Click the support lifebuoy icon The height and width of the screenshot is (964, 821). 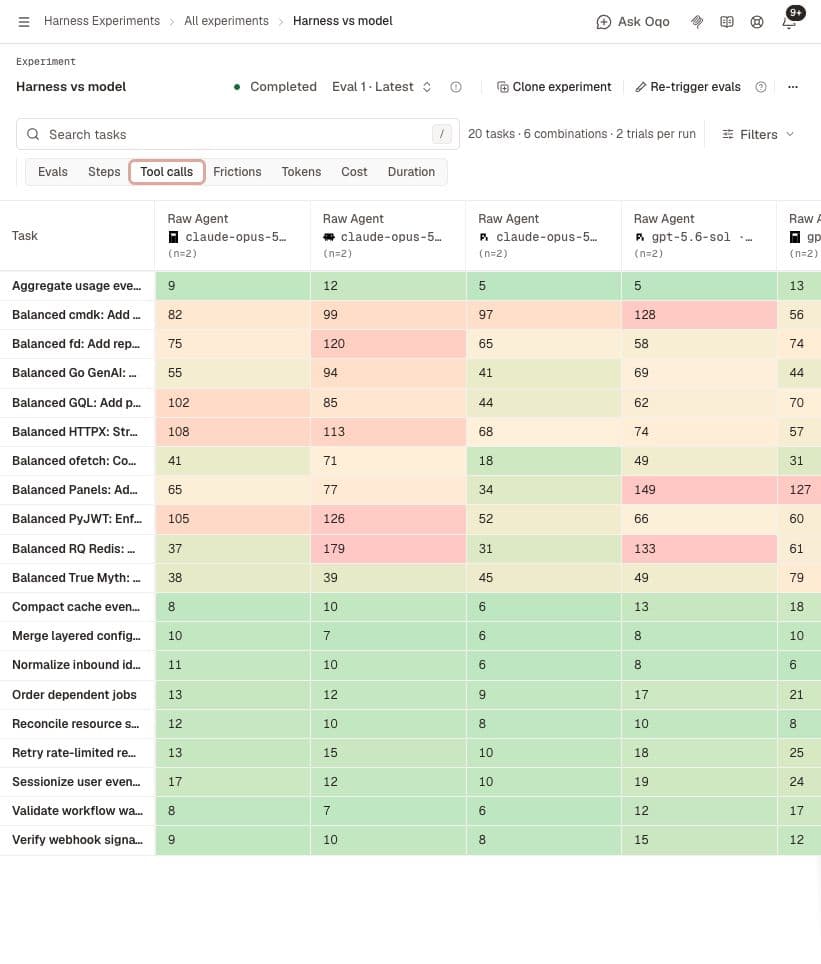pyautogui.click(x=757, y=22)
